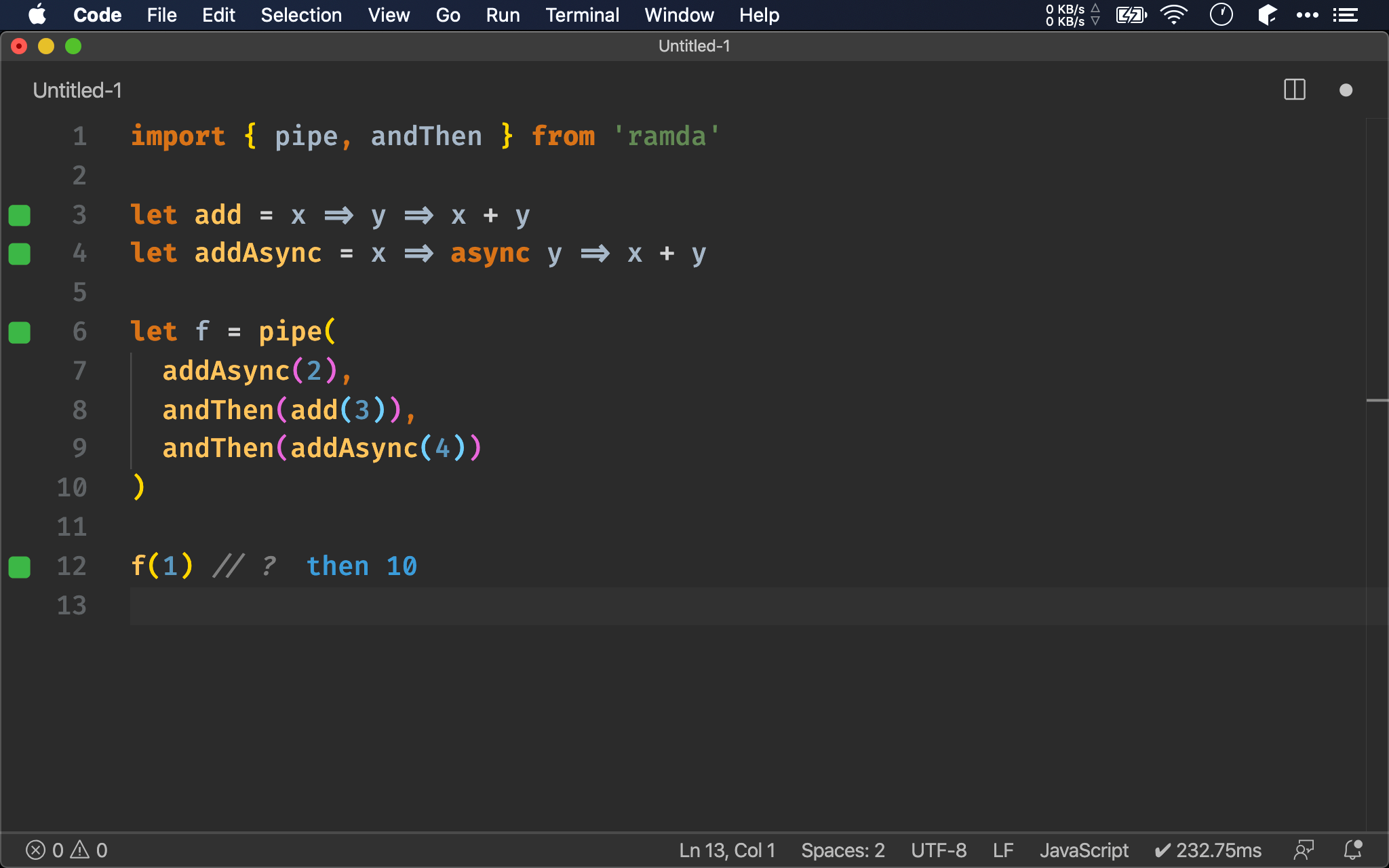Open the Apple menu
The image size is (1389, 868).
[x=37, y=15]
